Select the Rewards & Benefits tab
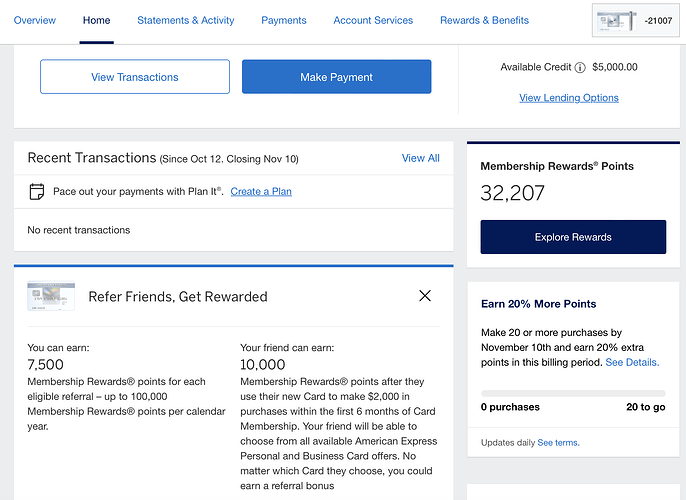The width and height of the screenshot is (686, 500). coord(484,20)
